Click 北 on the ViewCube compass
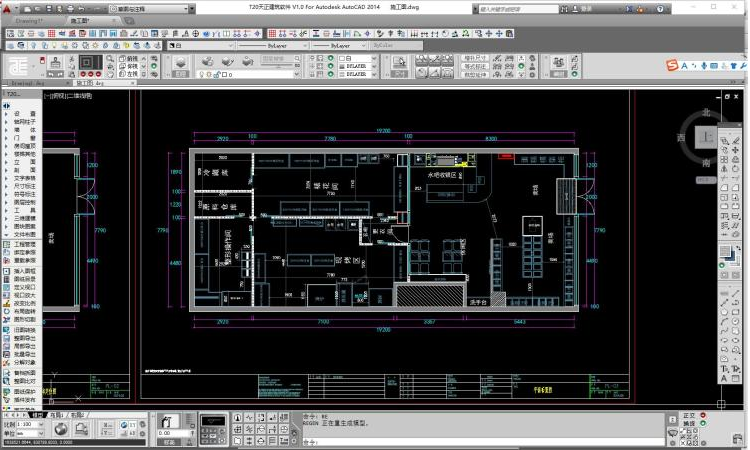Screen dimensions: 750x450 point(706,112)
